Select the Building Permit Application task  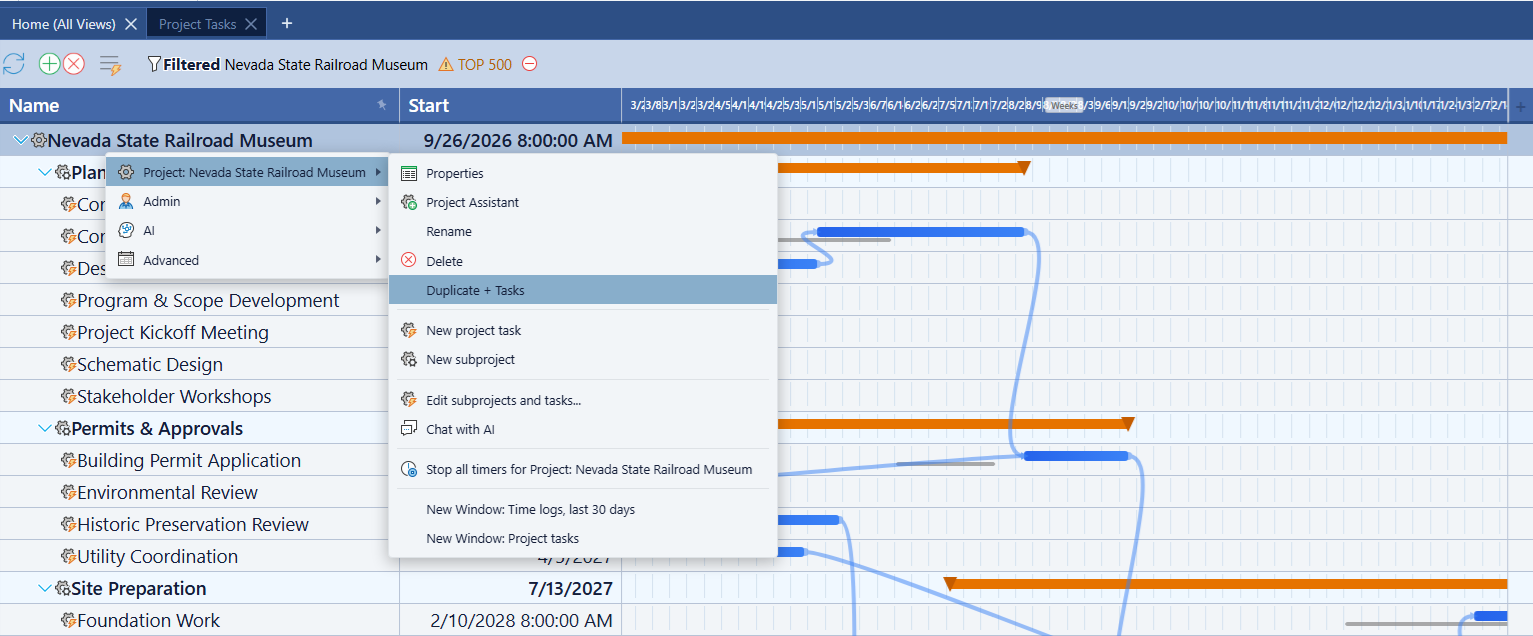click(x=189, y=461)
